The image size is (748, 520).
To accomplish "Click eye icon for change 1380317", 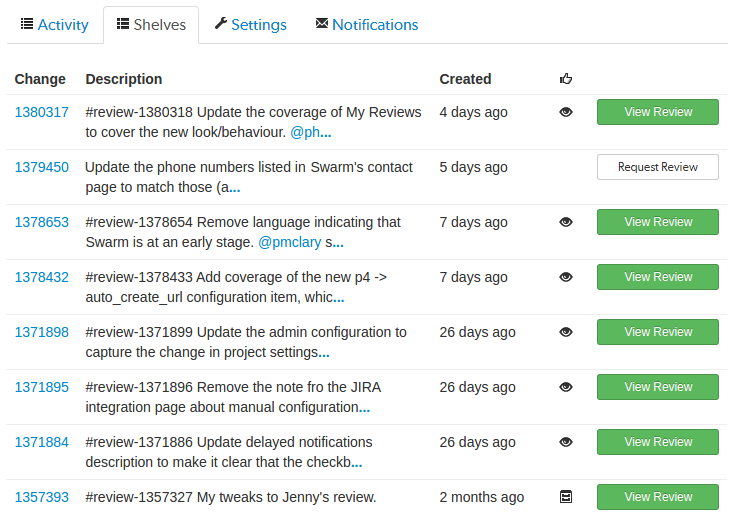I will [x=566, y=112].
